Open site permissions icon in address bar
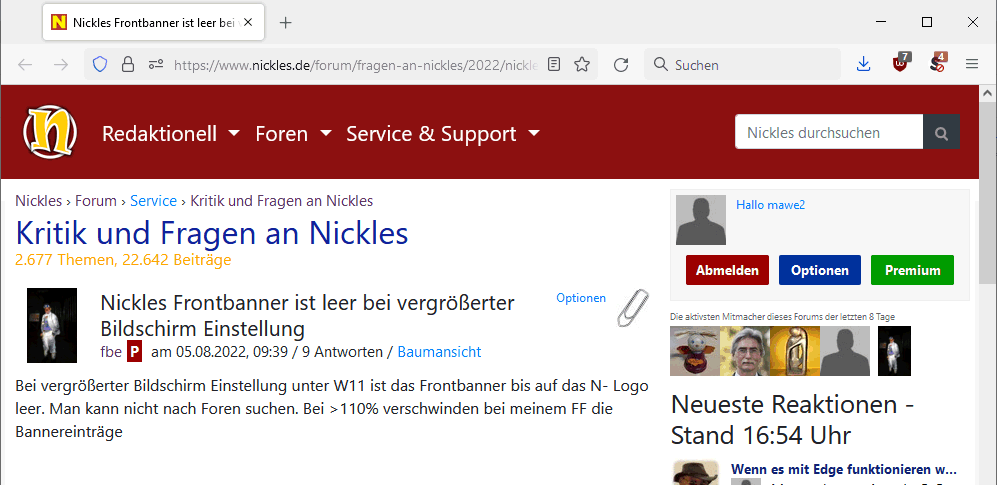The image size is (997, 485). (156, 64)
